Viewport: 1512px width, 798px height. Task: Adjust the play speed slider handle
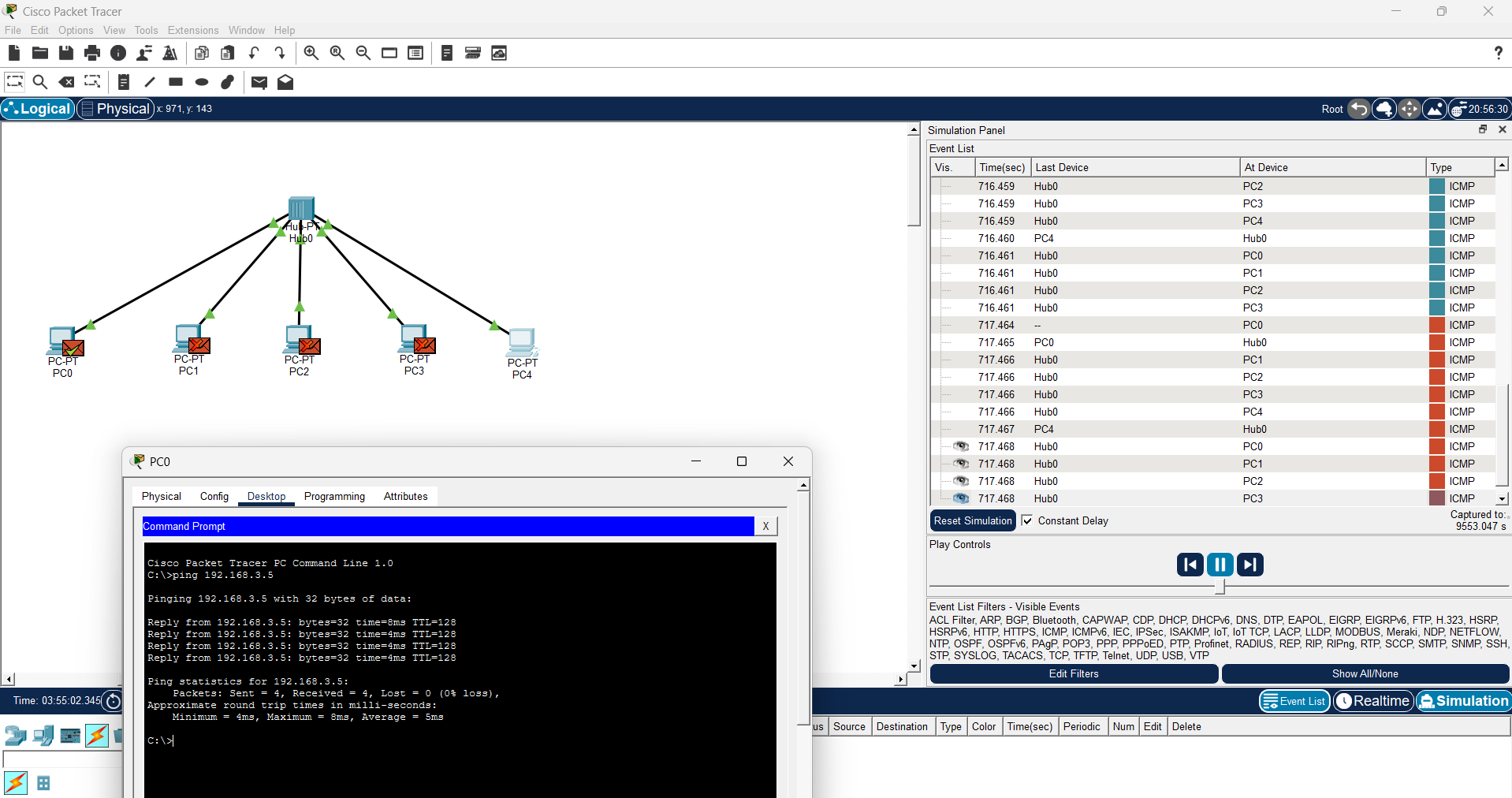(x=1220, y=587)
